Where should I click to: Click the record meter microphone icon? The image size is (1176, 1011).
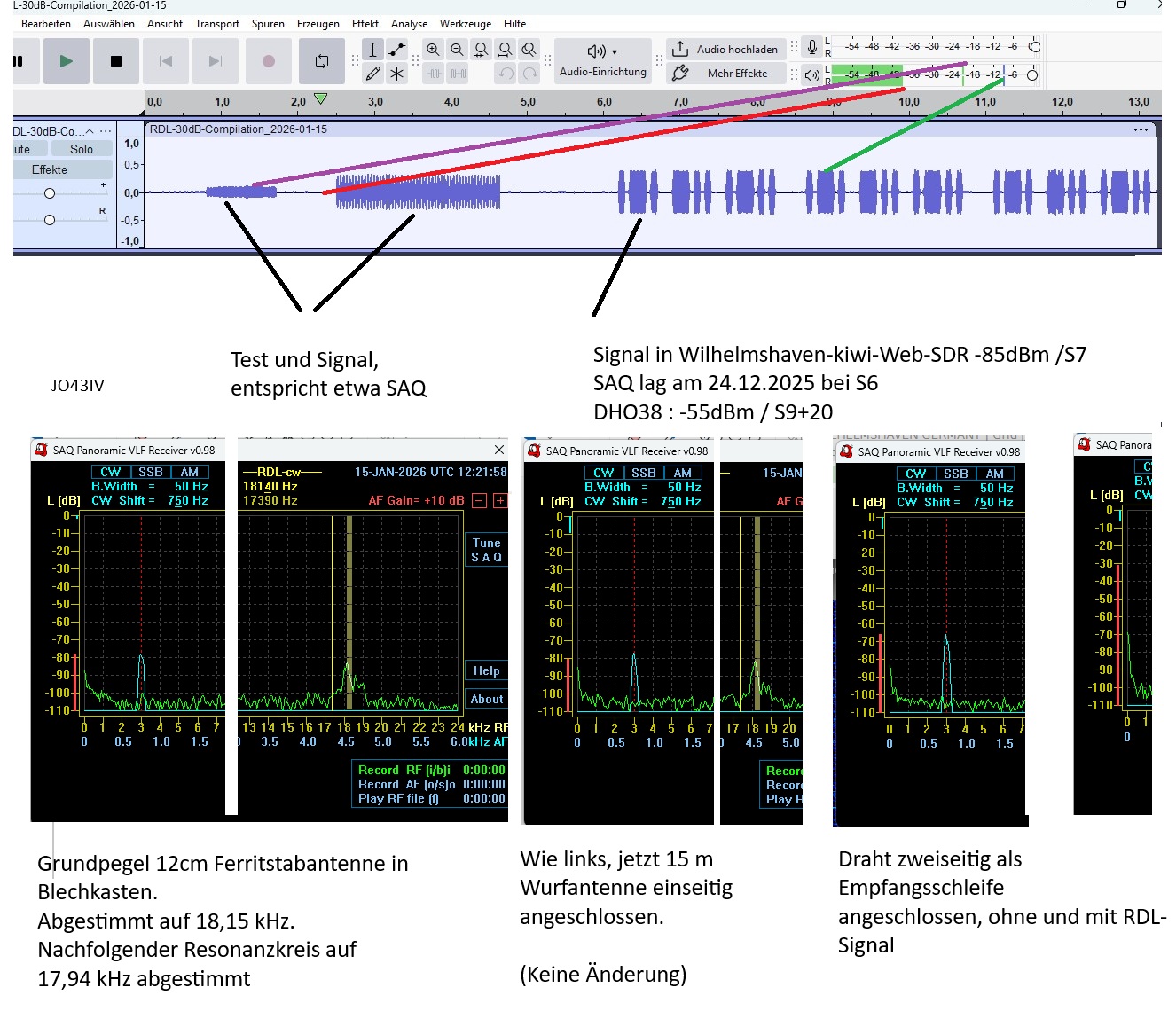click(811, 48)
